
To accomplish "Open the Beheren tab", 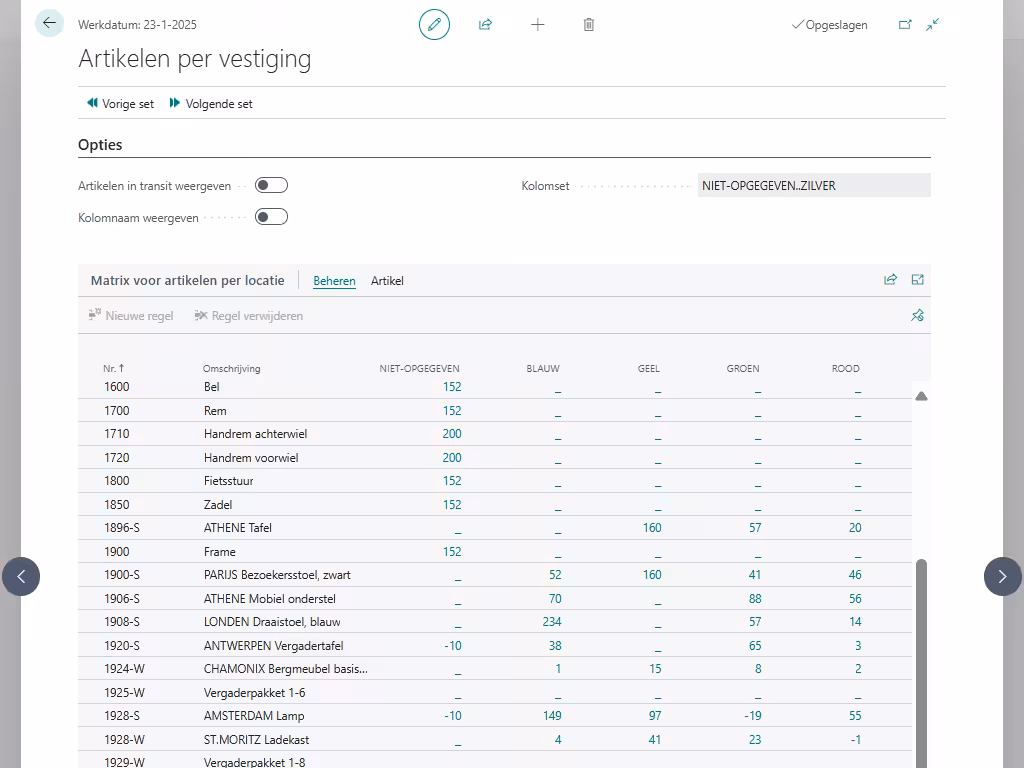I will click(334, 281).
